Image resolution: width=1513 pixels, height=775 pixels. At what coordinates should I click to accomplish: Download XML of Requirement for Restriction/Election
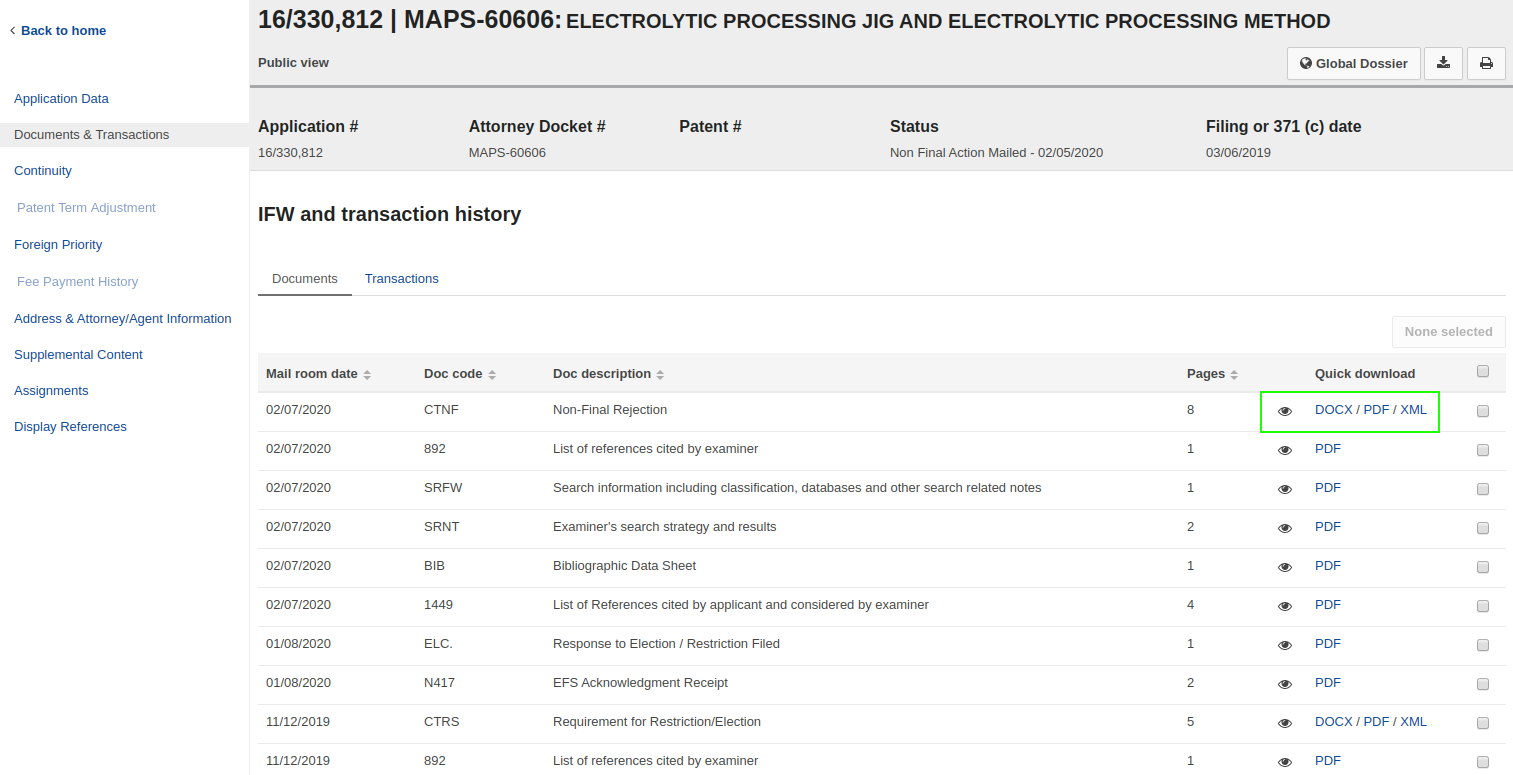point(1413,722)
